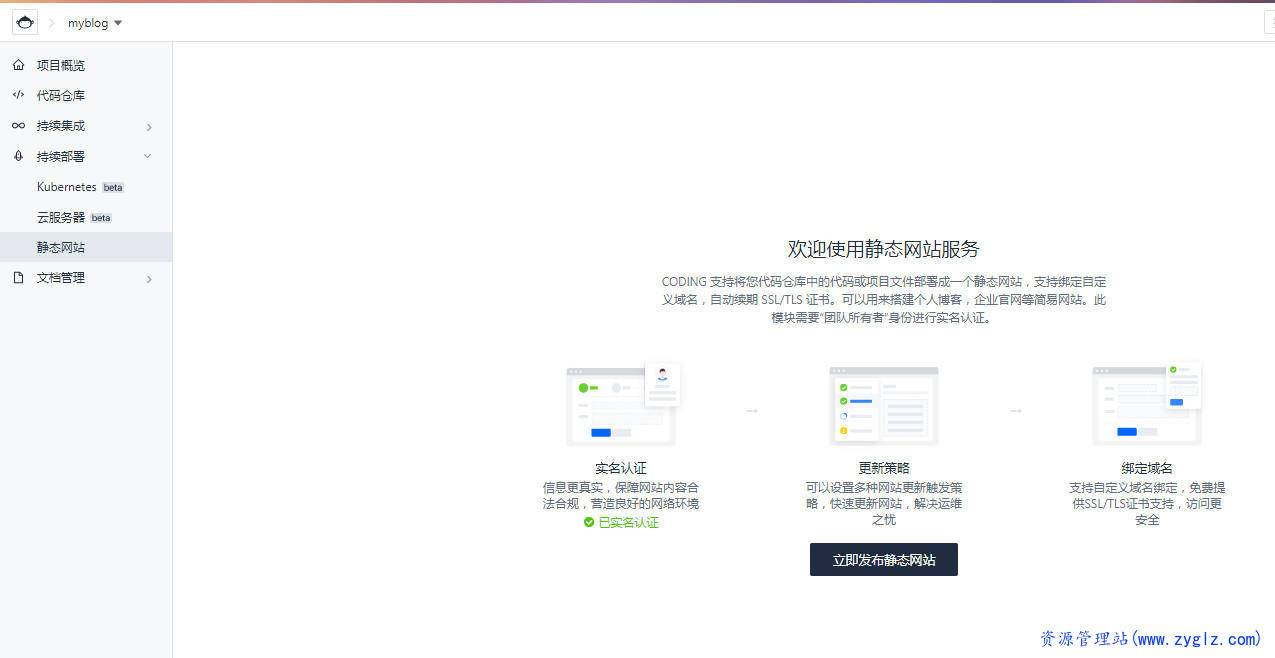Screen dimensions: 1275x658
Task: Click the rocket icon beside 持续部署
Action: [18, 156]
